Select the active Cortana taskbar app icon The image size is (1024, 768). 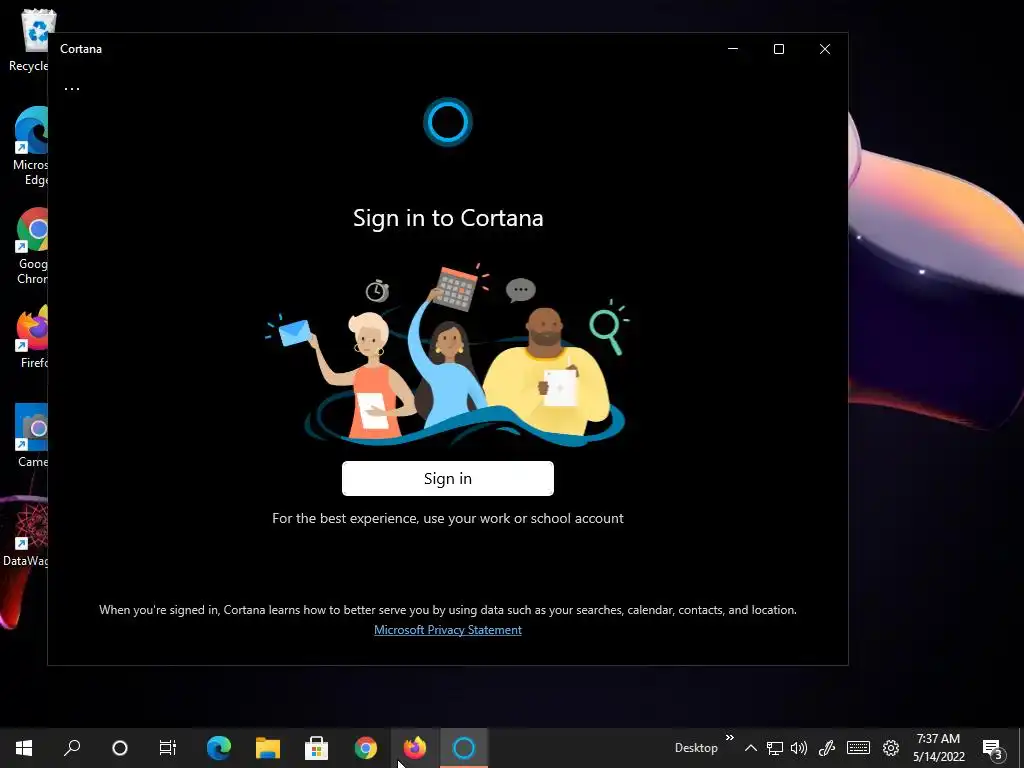click(464, 747)
